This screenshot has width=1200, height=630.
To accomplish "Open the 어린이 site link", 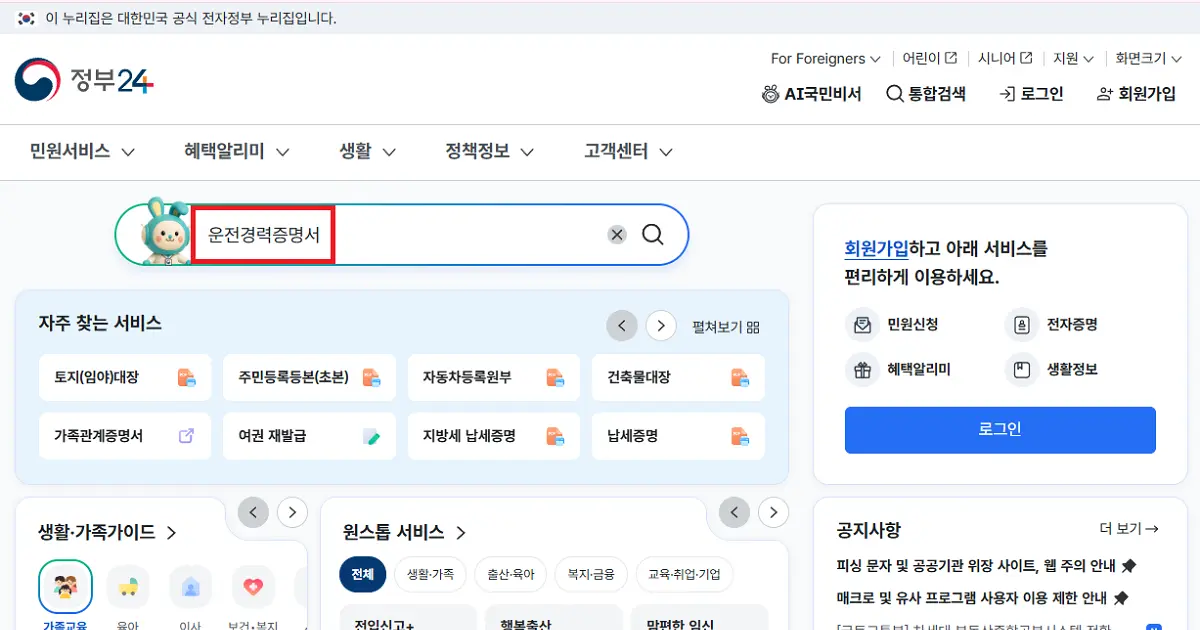I will click(x=929, y=59).
